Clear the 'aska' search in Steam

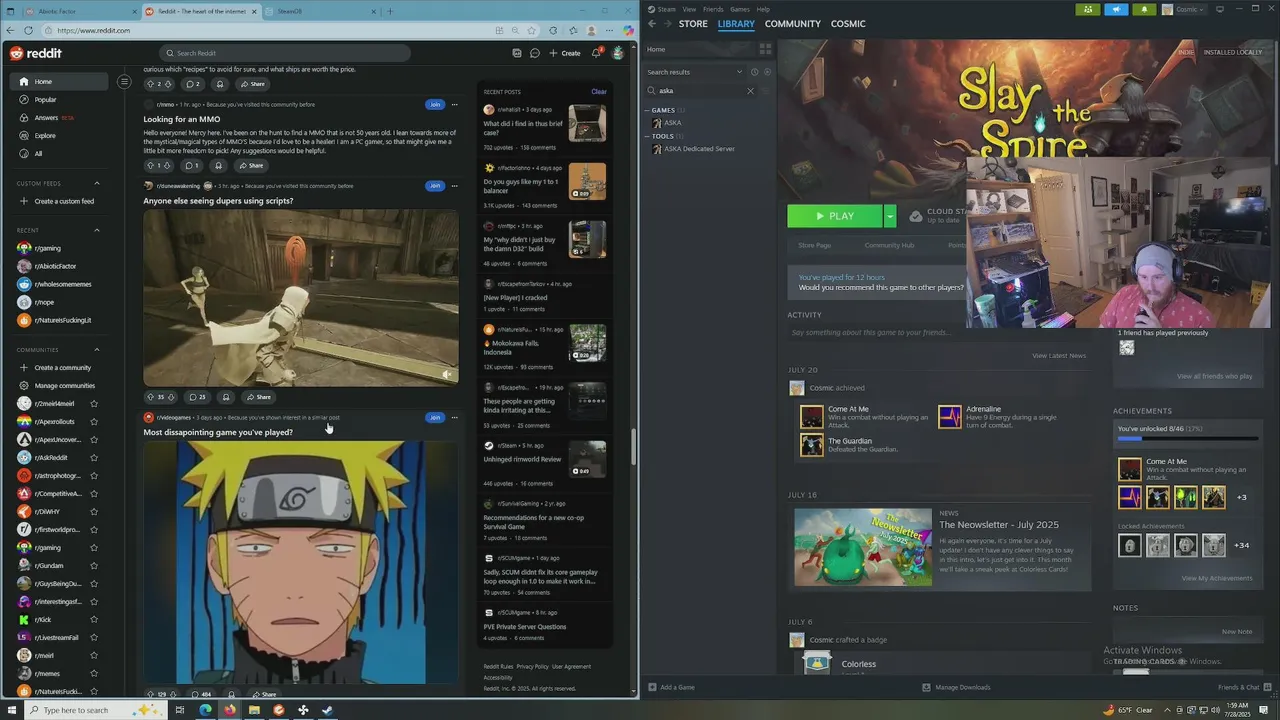pos(751,91)
